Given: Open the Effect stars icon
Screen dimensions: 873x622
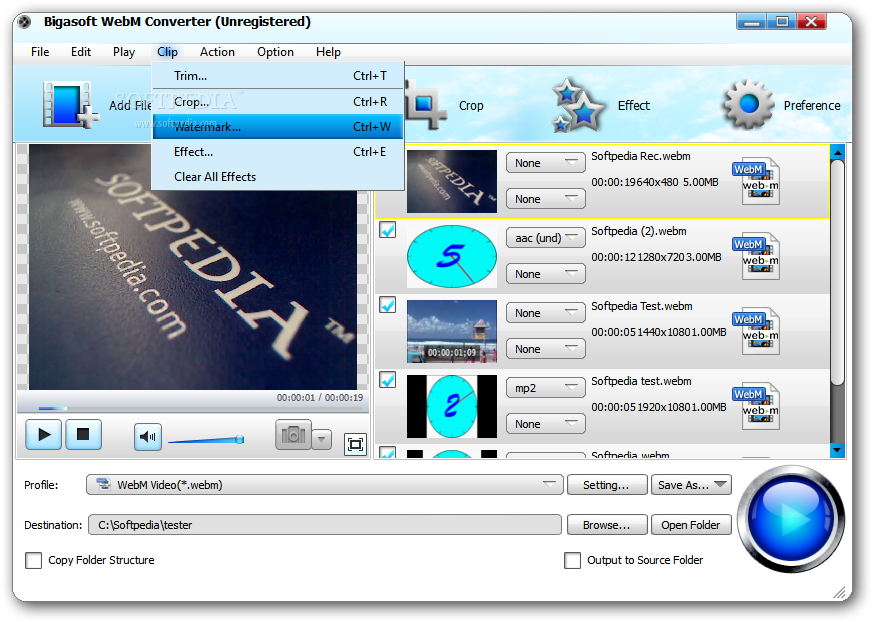Looking at the screenshot, I should 578,105.
